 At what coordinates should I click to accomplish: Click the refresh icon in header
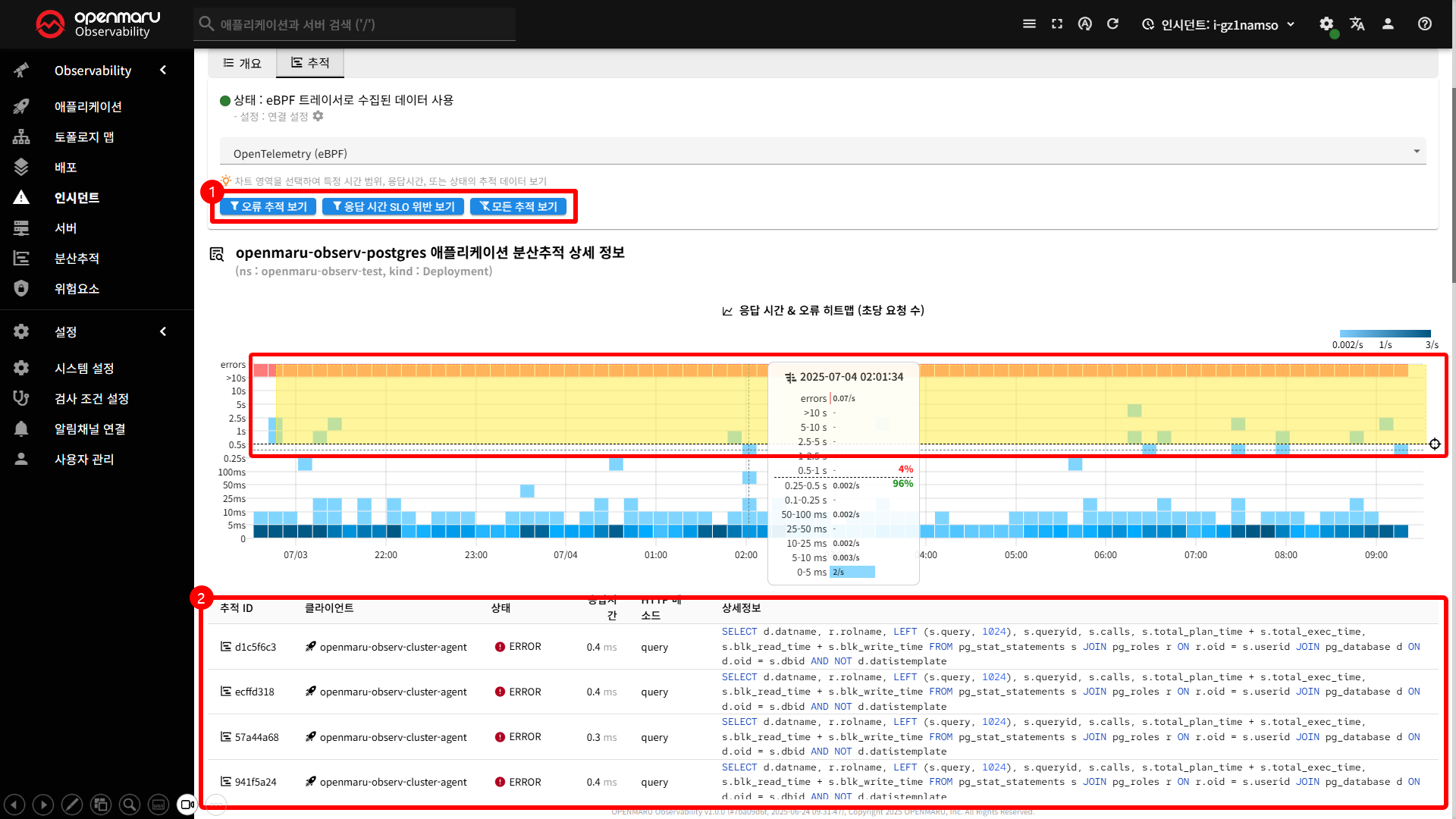[1112, 24]
